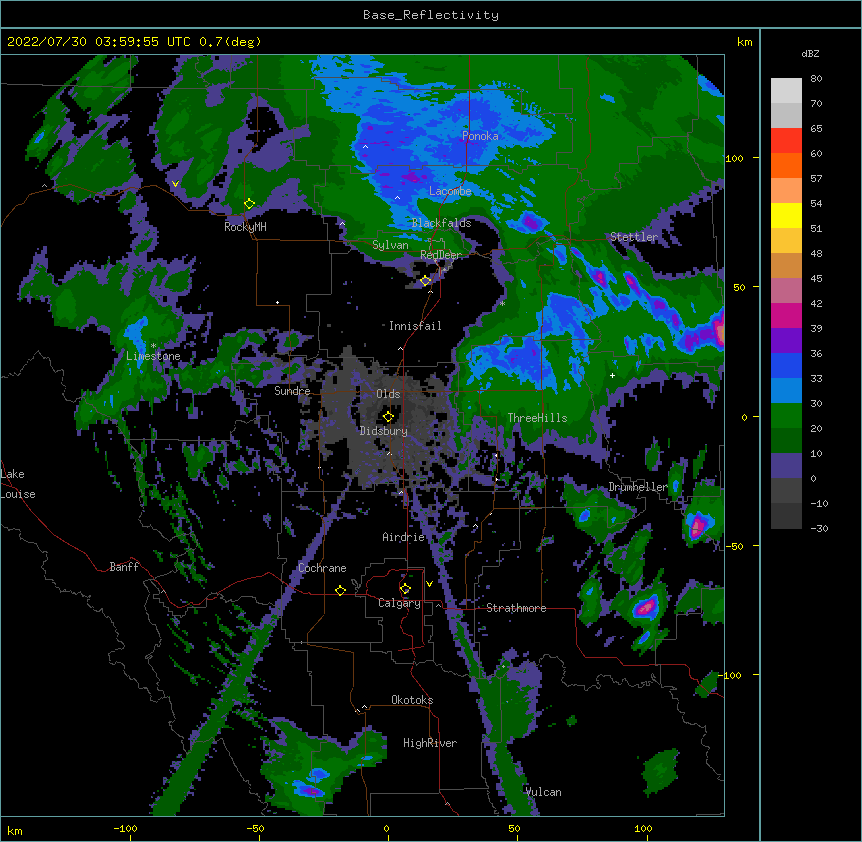The height and width of the screenshot is (842, 862).
Task: Click the Cochrane label
Action: [x=322, y=568]
